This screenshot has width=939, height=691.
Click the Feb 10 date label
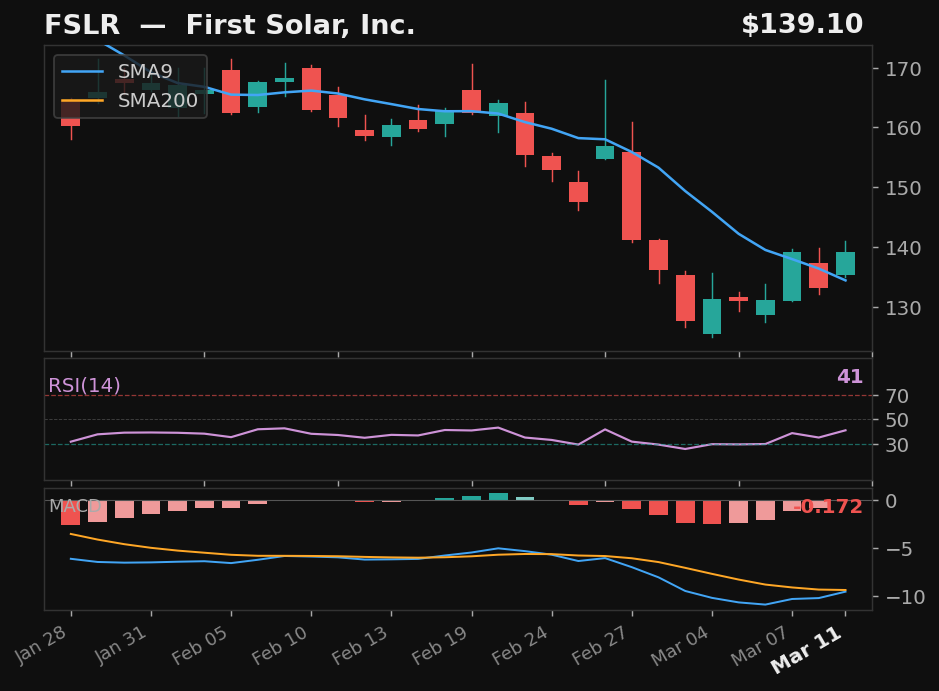280,645
